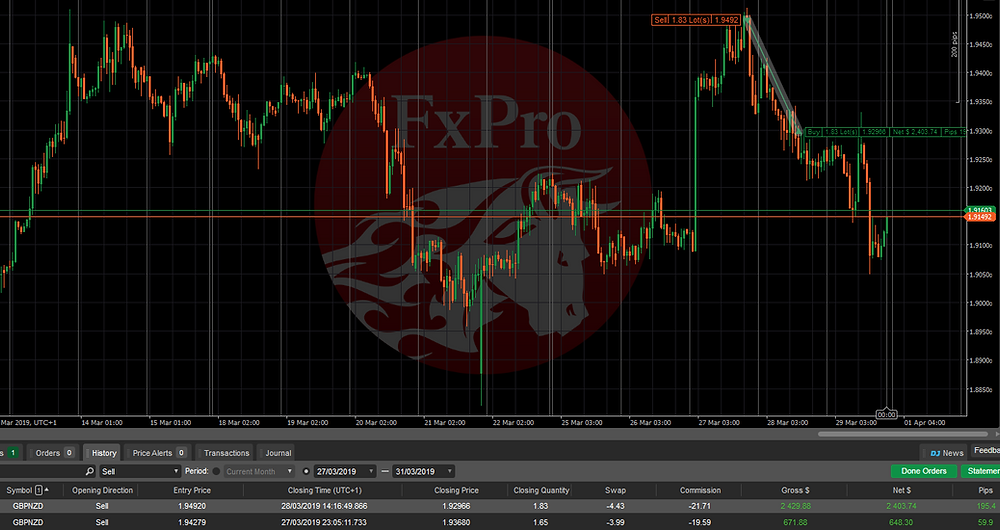Open the 27/03/2019 start date picker
1000x530 pixels.
(x=344, y=471)
